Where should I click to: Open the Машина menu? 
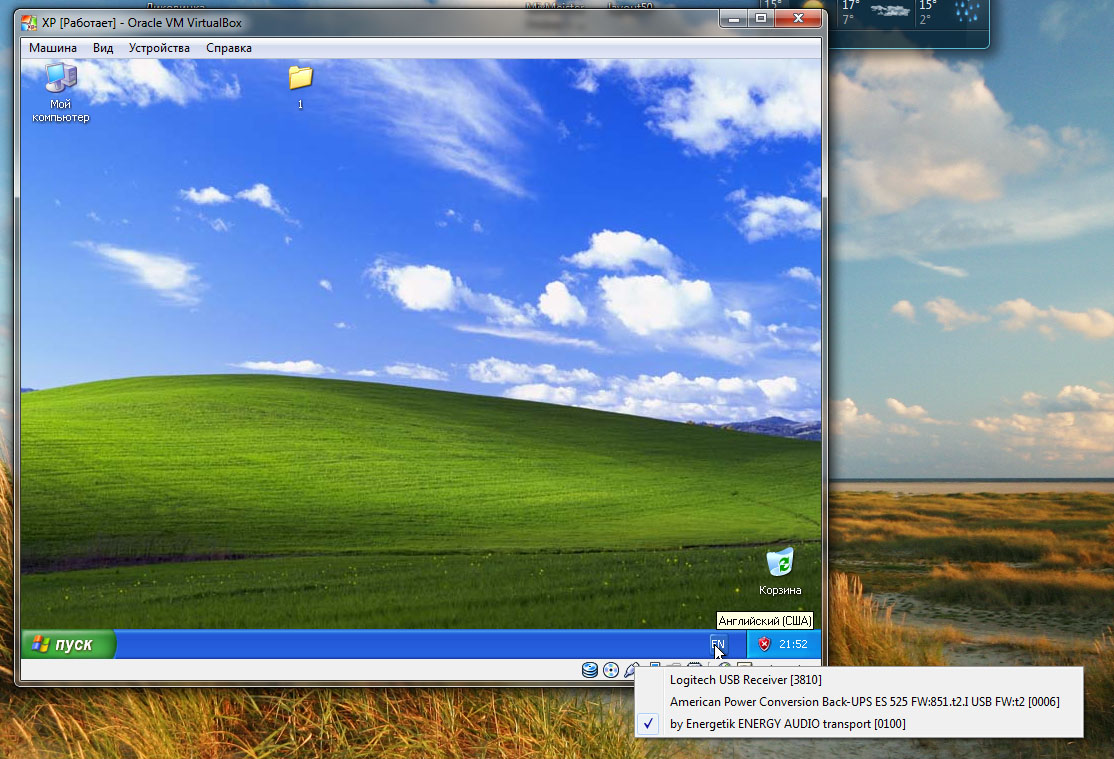click(53, 48)
